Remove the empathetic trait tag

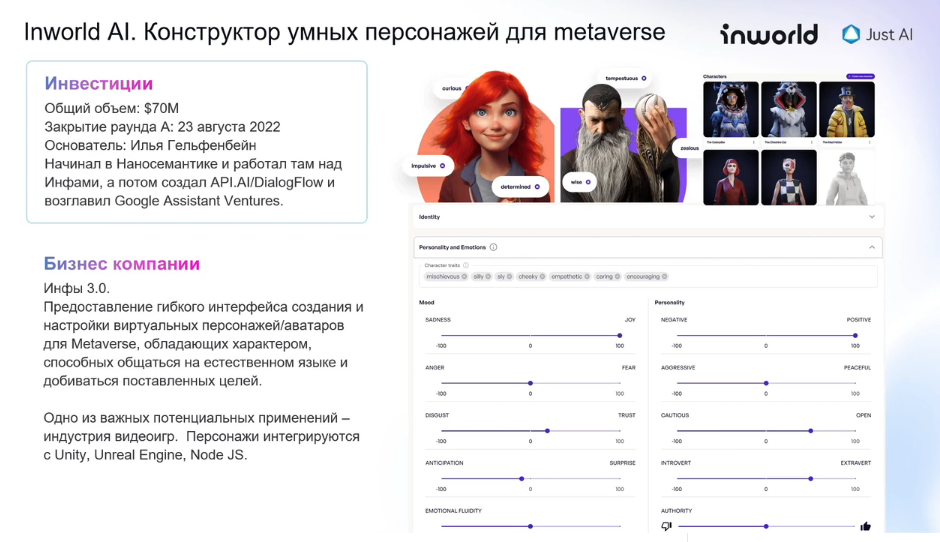[x=587, y=277]
